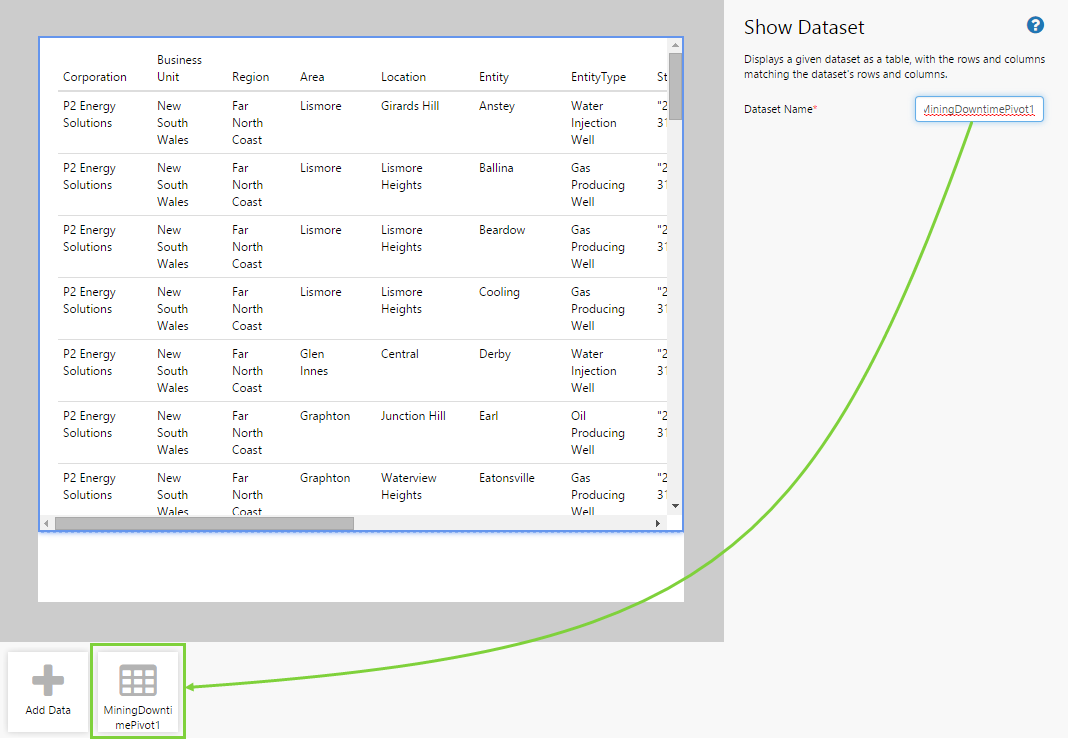Select the MiningDowntimePivot1 dataset table icon
This screenshot has height=739, width=1068.
tap(138, 681)
